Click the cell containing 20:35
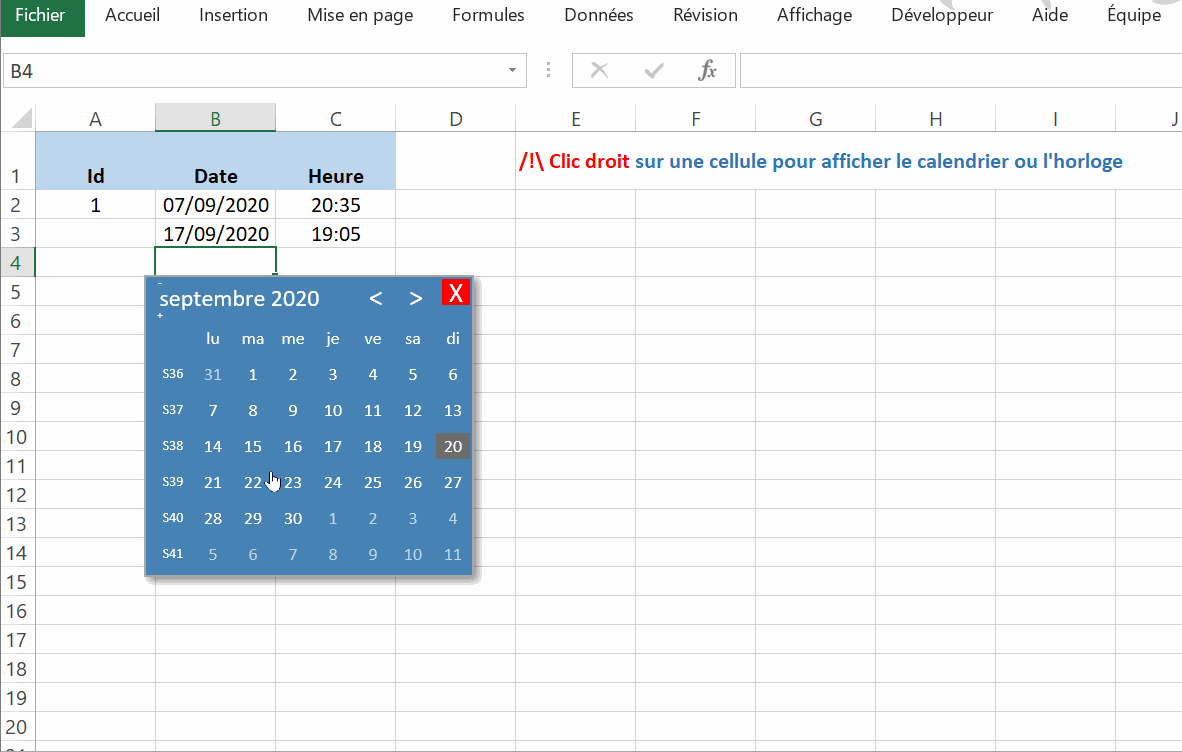This screenshot has height=752, width=1182. (335, 204)
